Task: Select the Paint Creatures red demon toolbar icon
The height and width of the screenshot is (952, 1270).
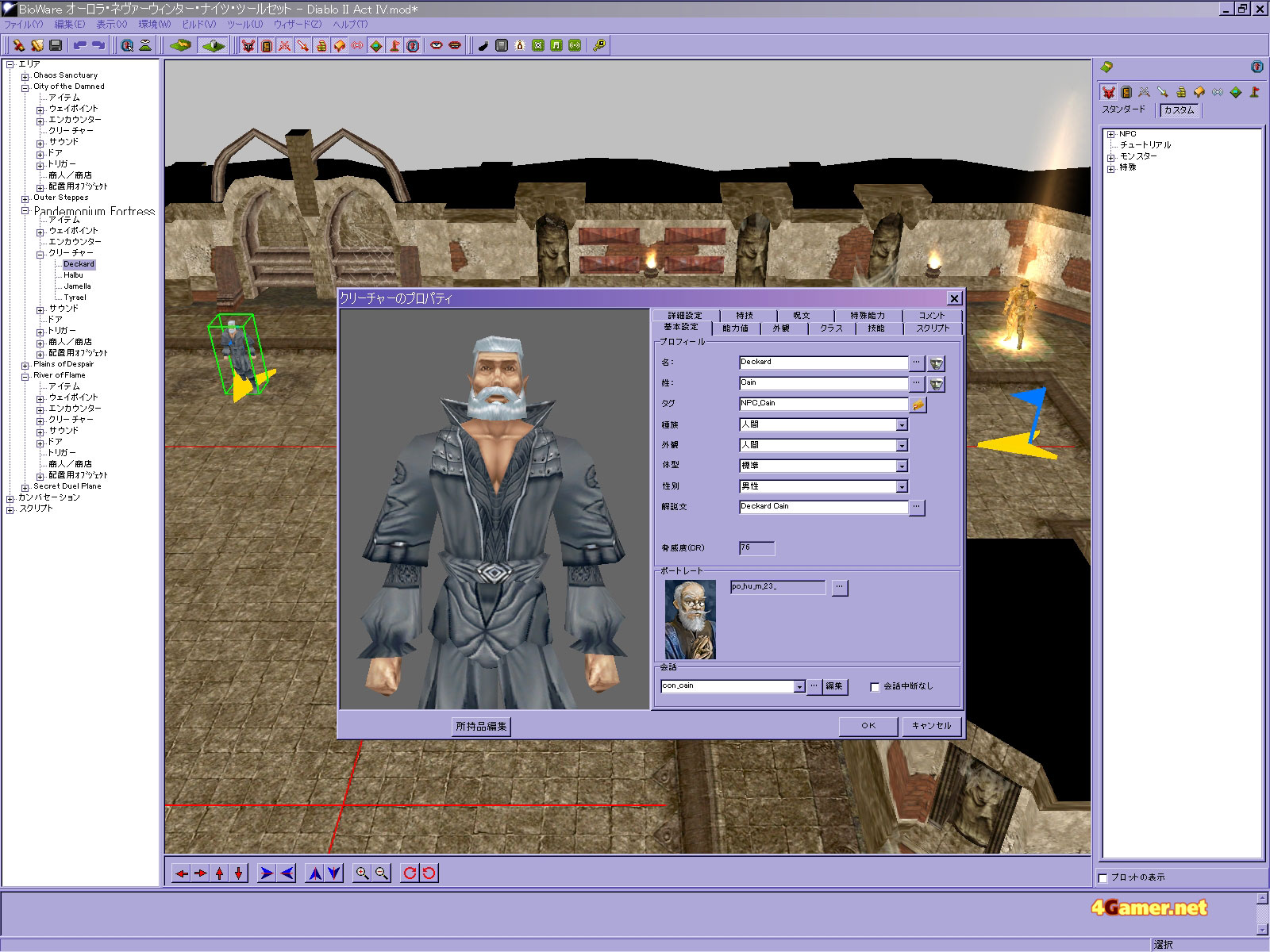Action: click(x=248, y=45)
